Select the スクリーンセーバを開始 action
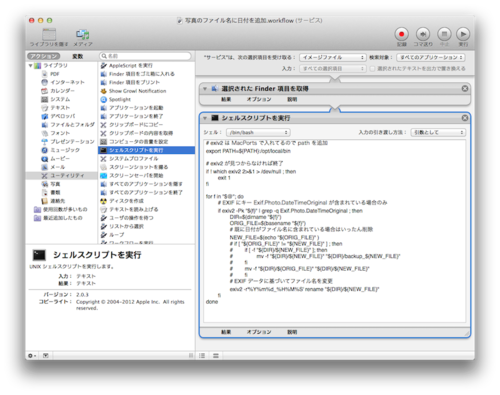Viewport: 500px width, 395px height. click(x=136, y=176)
